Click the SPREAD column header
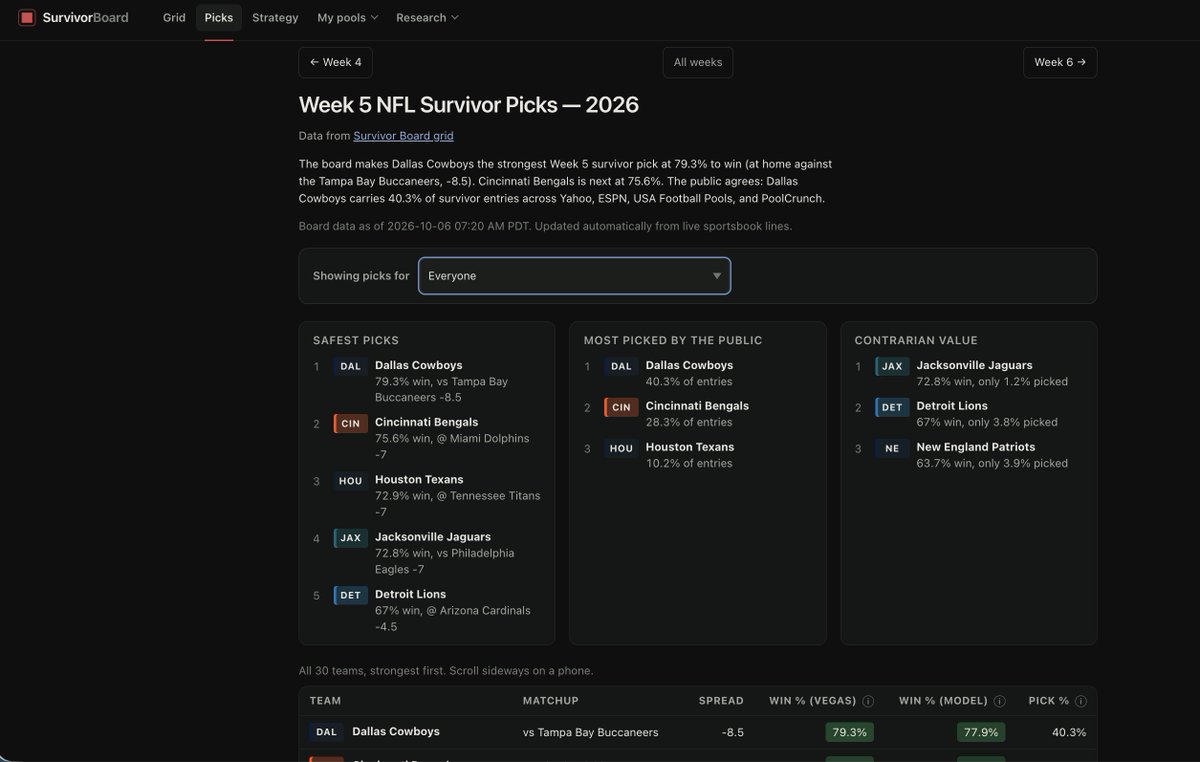The height and width of the screenshot is (762, 1200). (721, 701)
